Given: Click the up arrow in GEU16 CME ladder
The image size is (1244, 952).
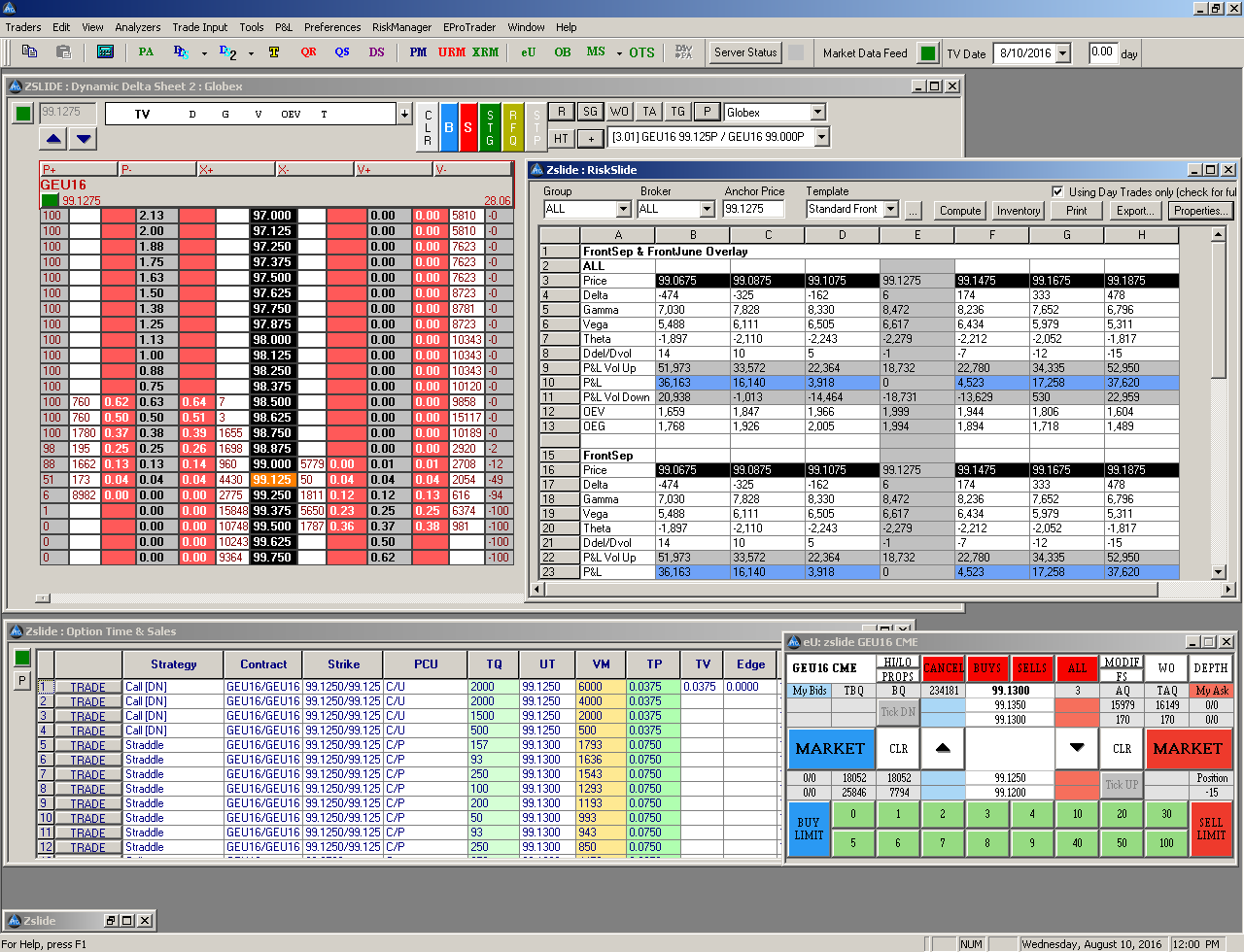Looking at the screenshot, I should pos(942,748).
